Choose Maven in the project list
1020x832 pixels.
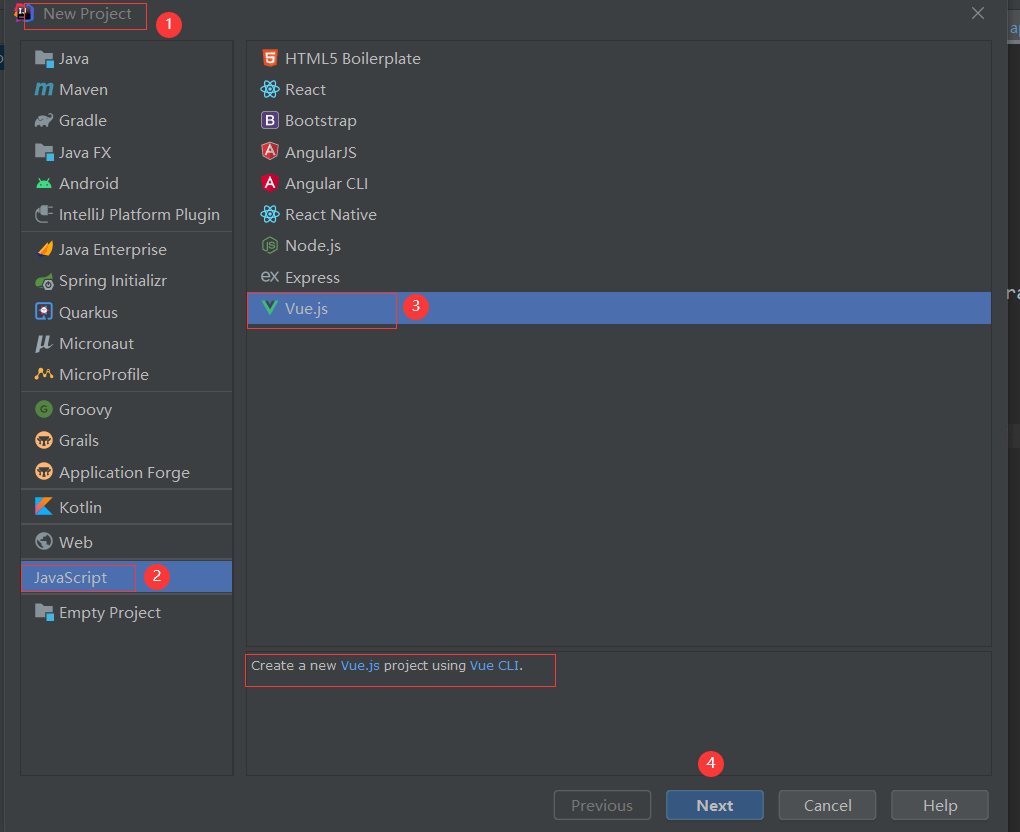[x=126, y=89]
